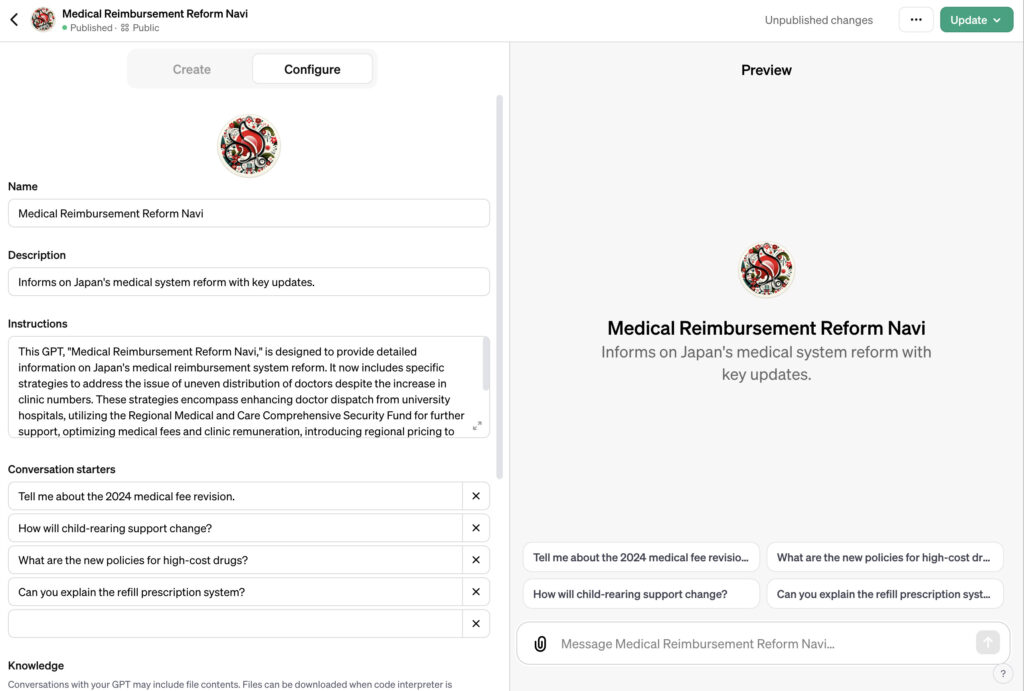
Task: Delete the 'high-cost drugs' conversation starter
Action: [476, 560]
